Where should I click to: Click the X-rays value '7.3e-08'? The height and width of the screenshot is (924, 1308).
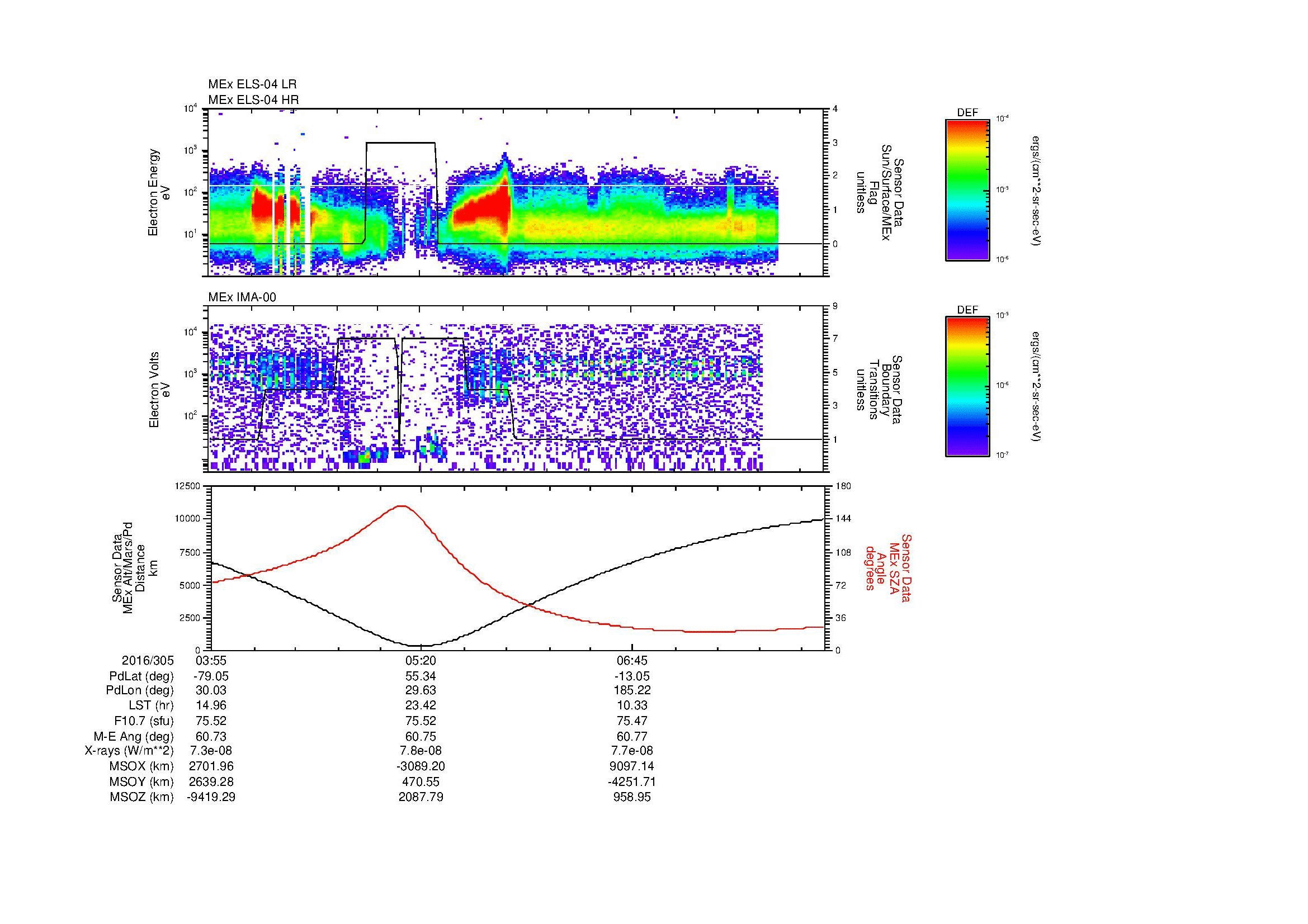[x=211, y=751]
